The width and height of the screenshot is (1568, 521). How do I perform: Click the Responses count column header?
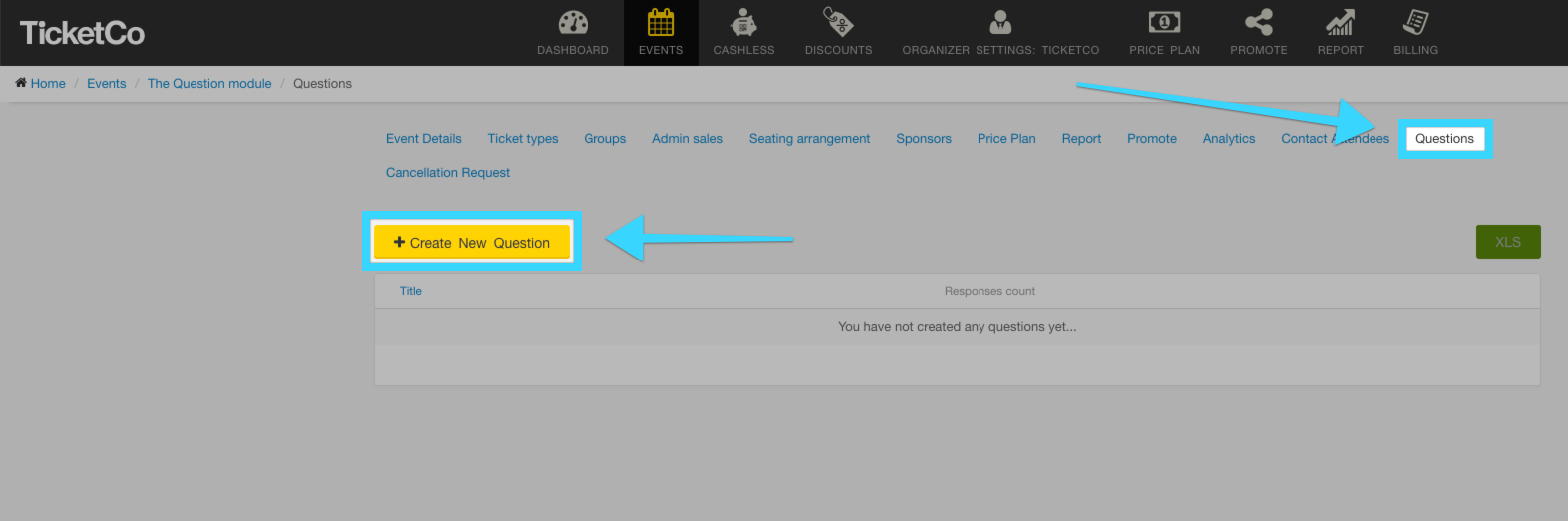click(989, 291)
